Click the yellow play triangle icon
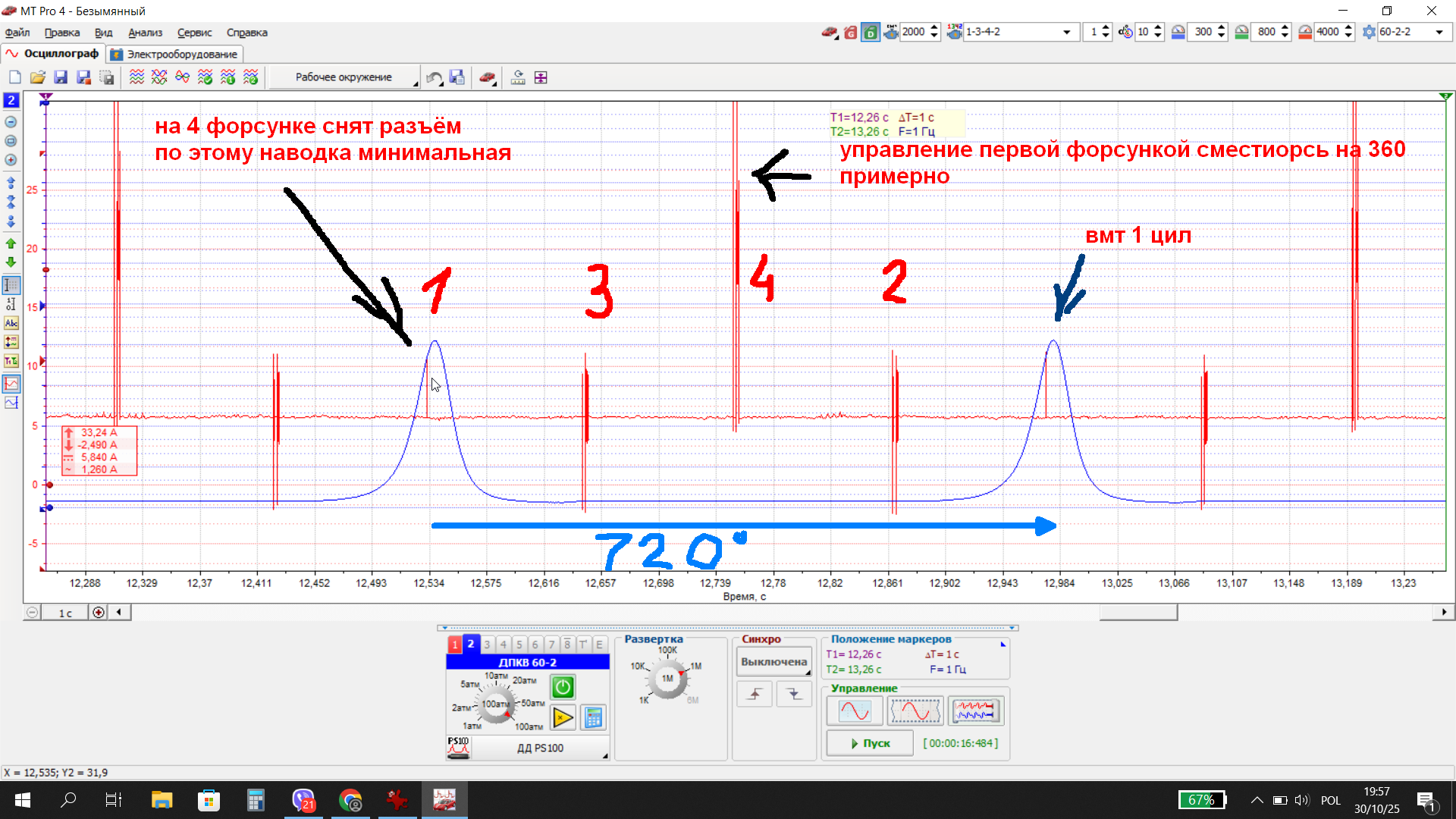The width and height of the screenshot is (1456, 819). tap(563, 717)
